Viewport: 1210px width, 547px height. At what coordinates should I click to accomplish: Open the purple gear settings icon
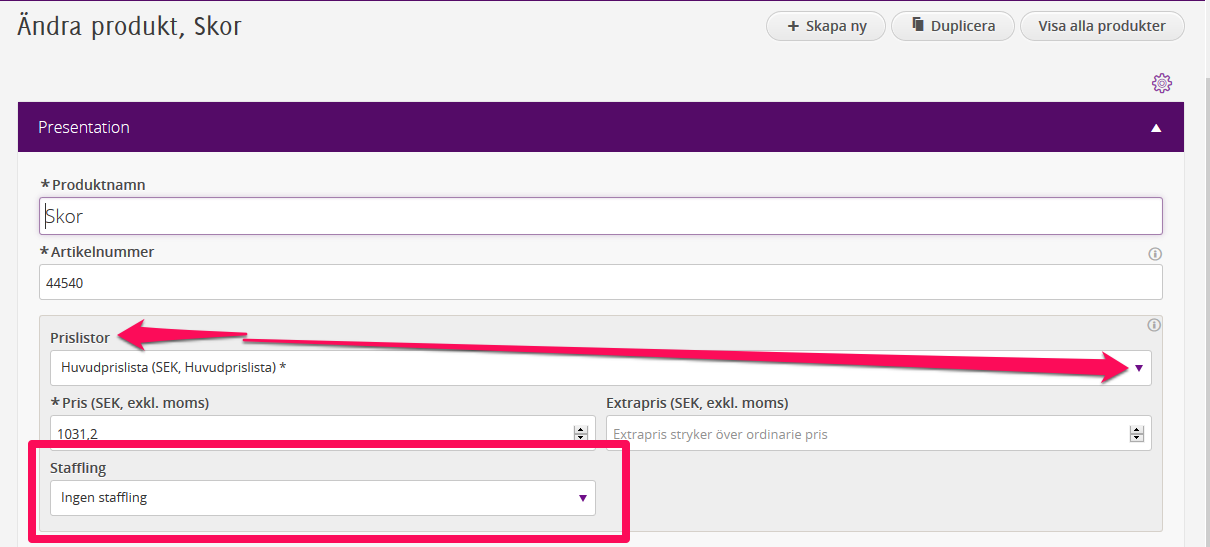[1161, 83]
